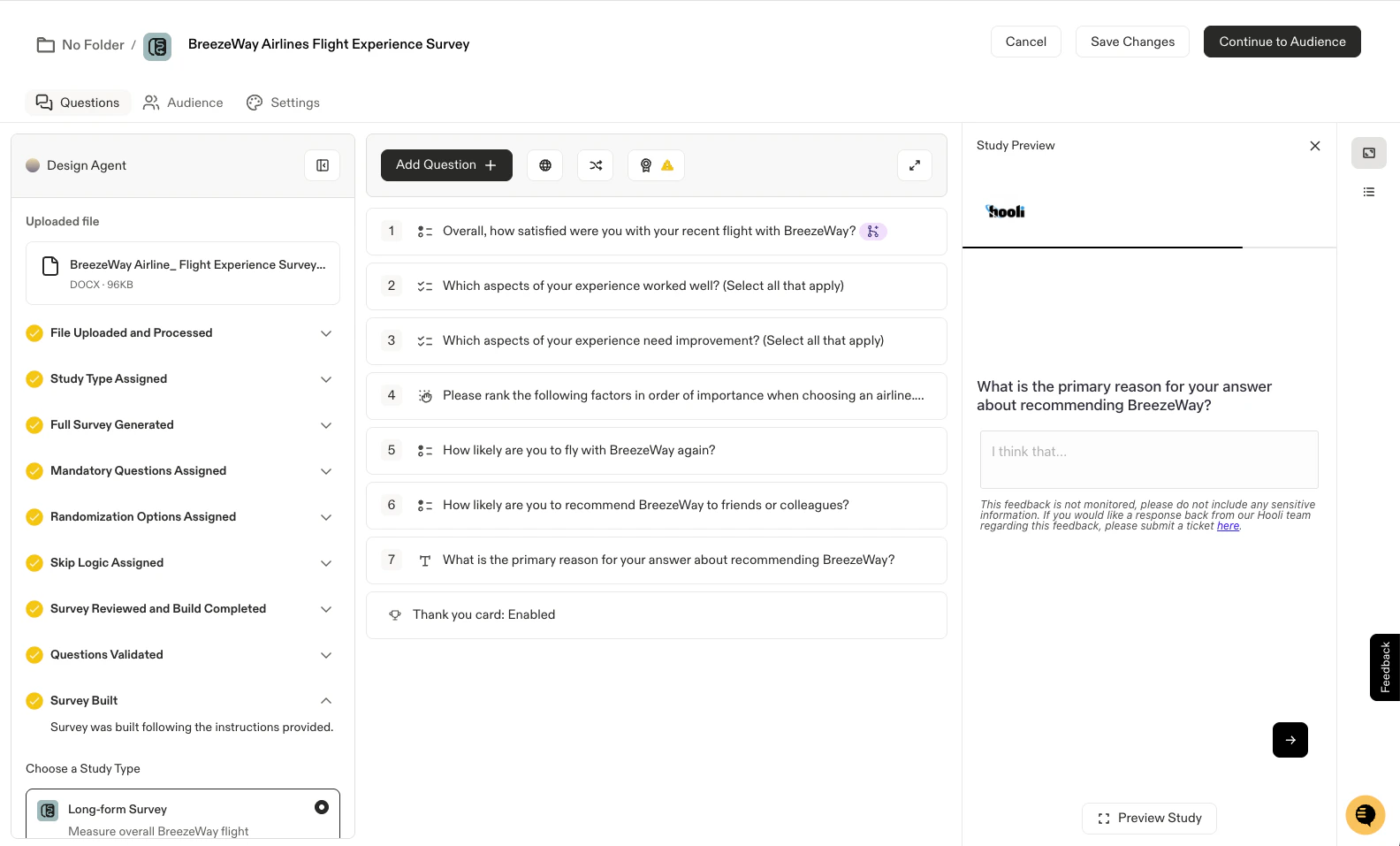Viewport: 1400px width, 846px height.
Task: Open the chat support bubble
Action: [x=1366, y=814]
